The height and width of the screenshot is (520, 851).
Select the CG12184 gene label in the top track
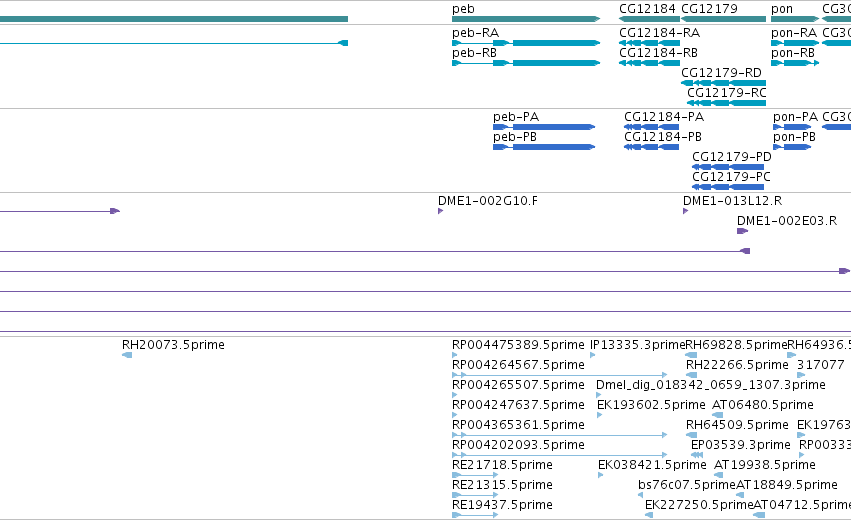647,9
